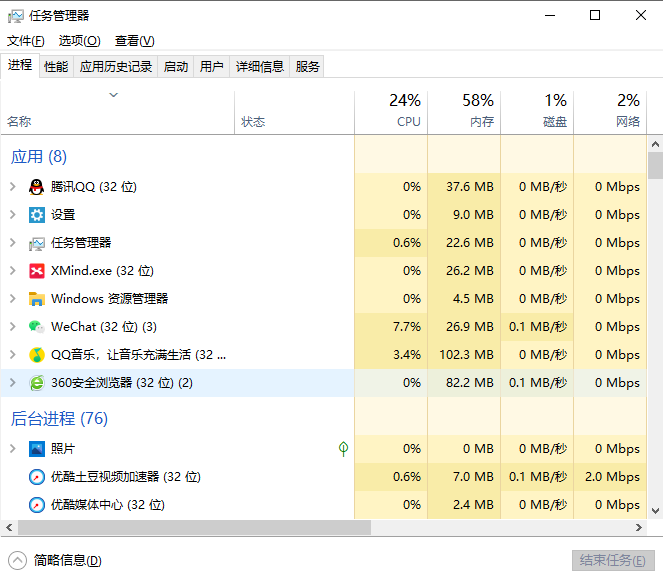
Task: Sort processes by 内存 column header
Action: [x=464, y=112]
